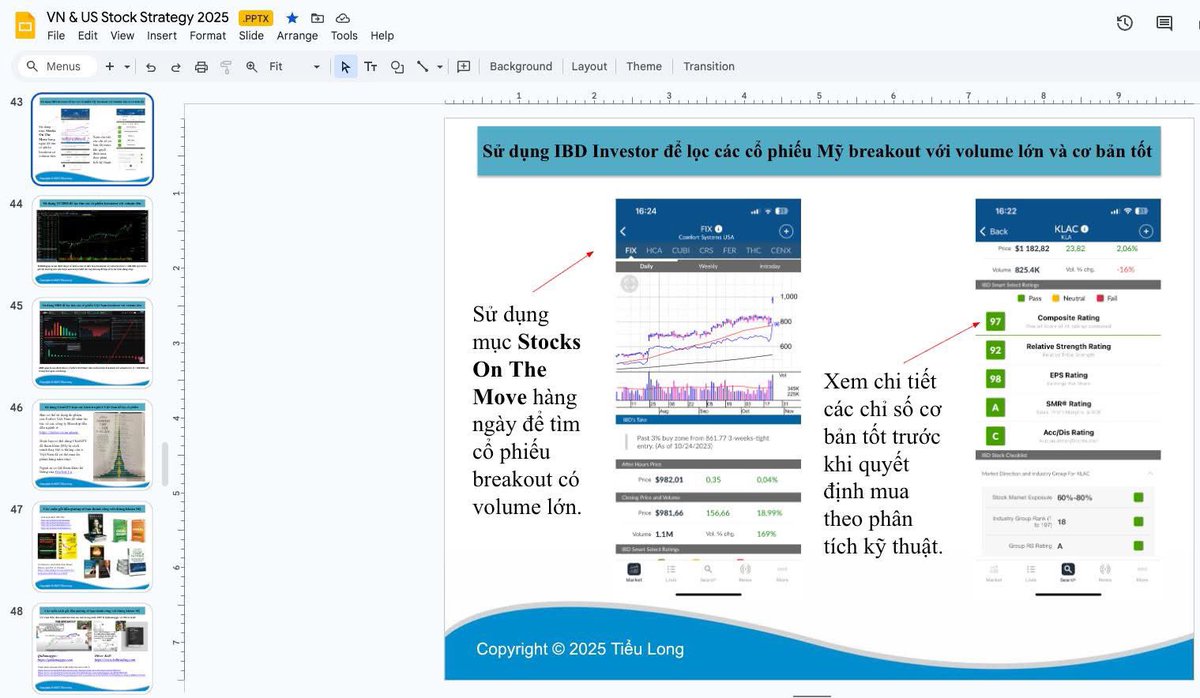Image resolution: width=1200 pixels, height=698 pixels.
Task: Click the .PPTX file format badge
Action: point(256,18)
